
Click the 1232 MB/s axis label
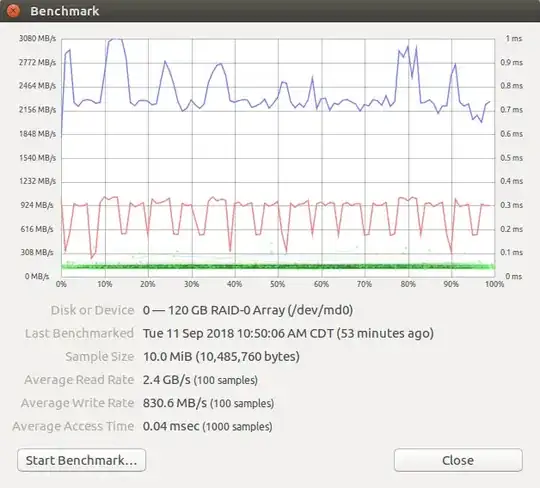37,181
